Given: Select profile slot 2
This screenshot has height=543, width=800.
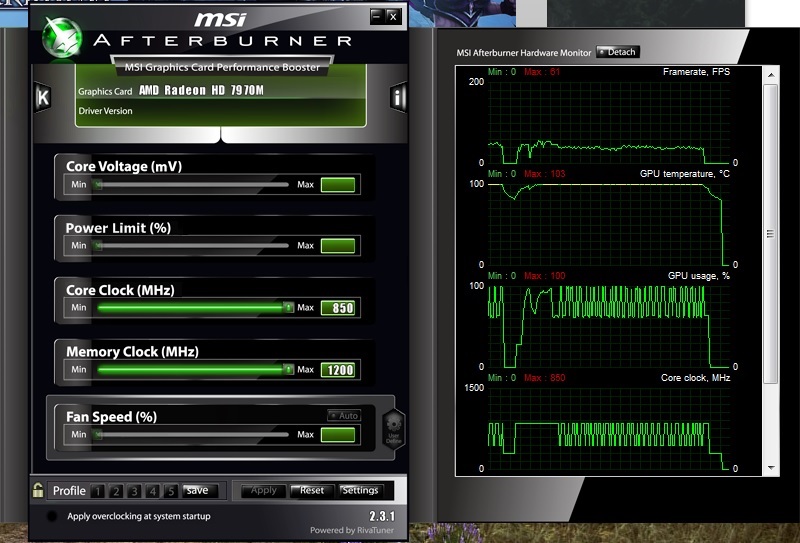Looking at the screenshot, I should [x=116, y=491].
